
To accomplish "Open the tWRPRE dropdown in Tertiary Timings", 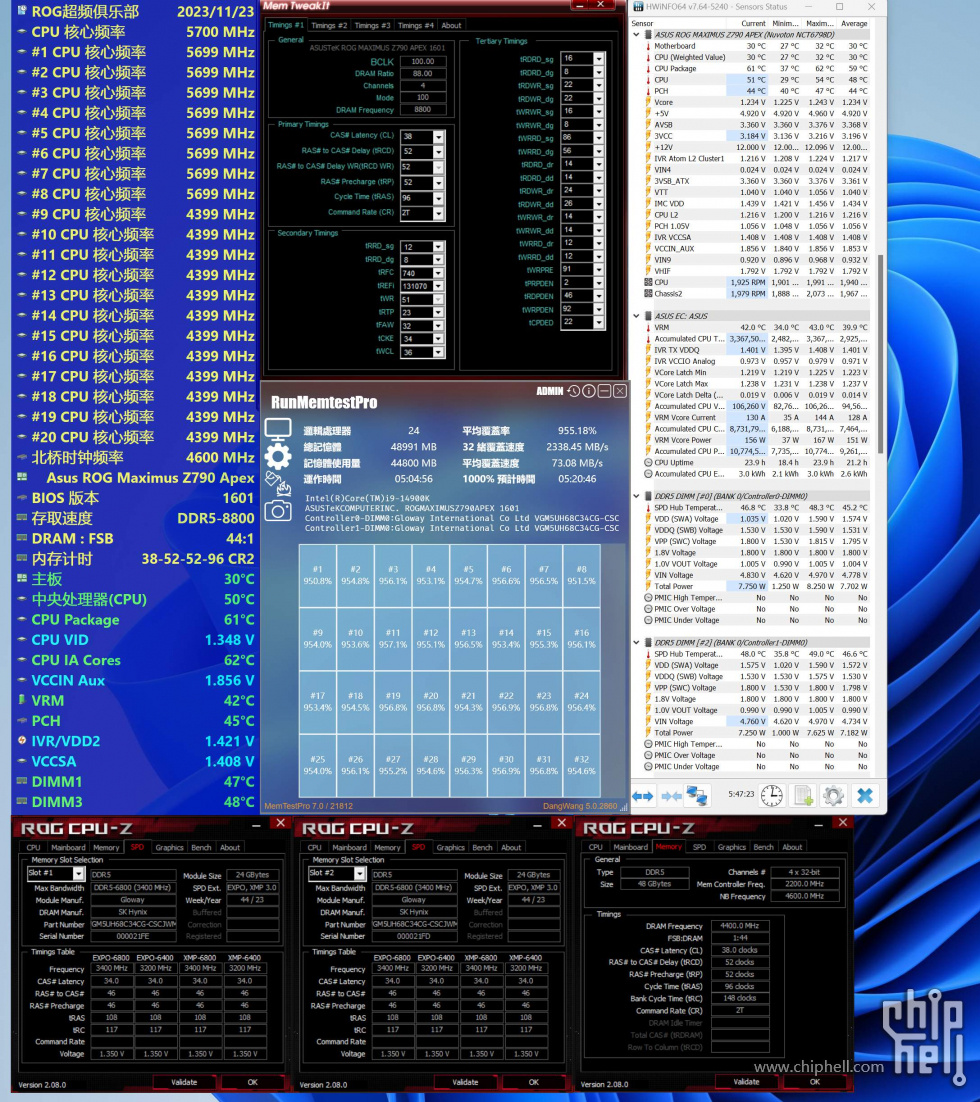I will coord(599,270).
